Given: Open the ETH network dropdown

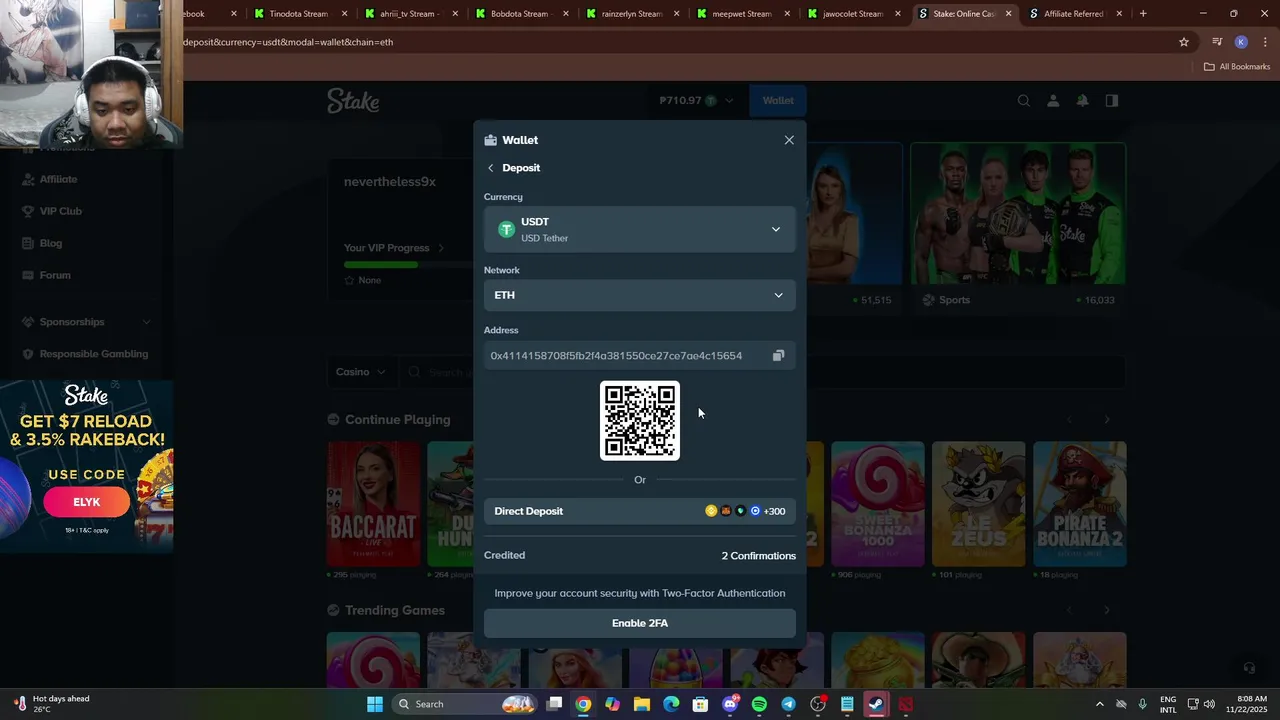Looking at the screenshot, I should click(640, 295).
